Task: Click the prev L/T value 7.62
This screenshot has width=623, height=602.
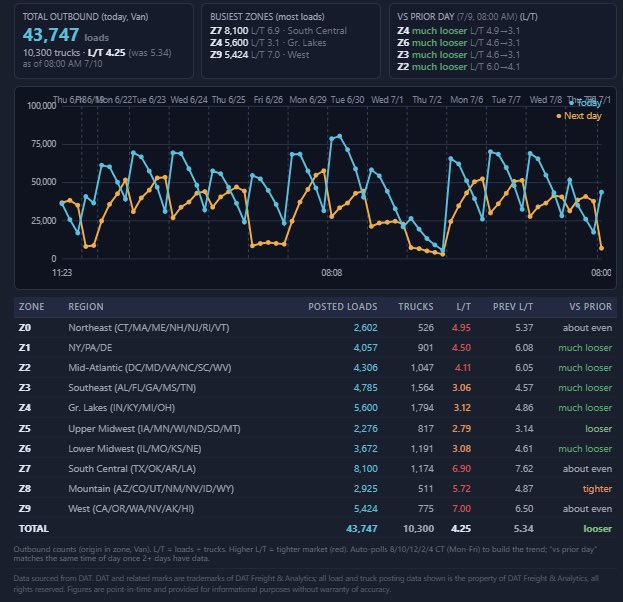Action: (524, 469)
